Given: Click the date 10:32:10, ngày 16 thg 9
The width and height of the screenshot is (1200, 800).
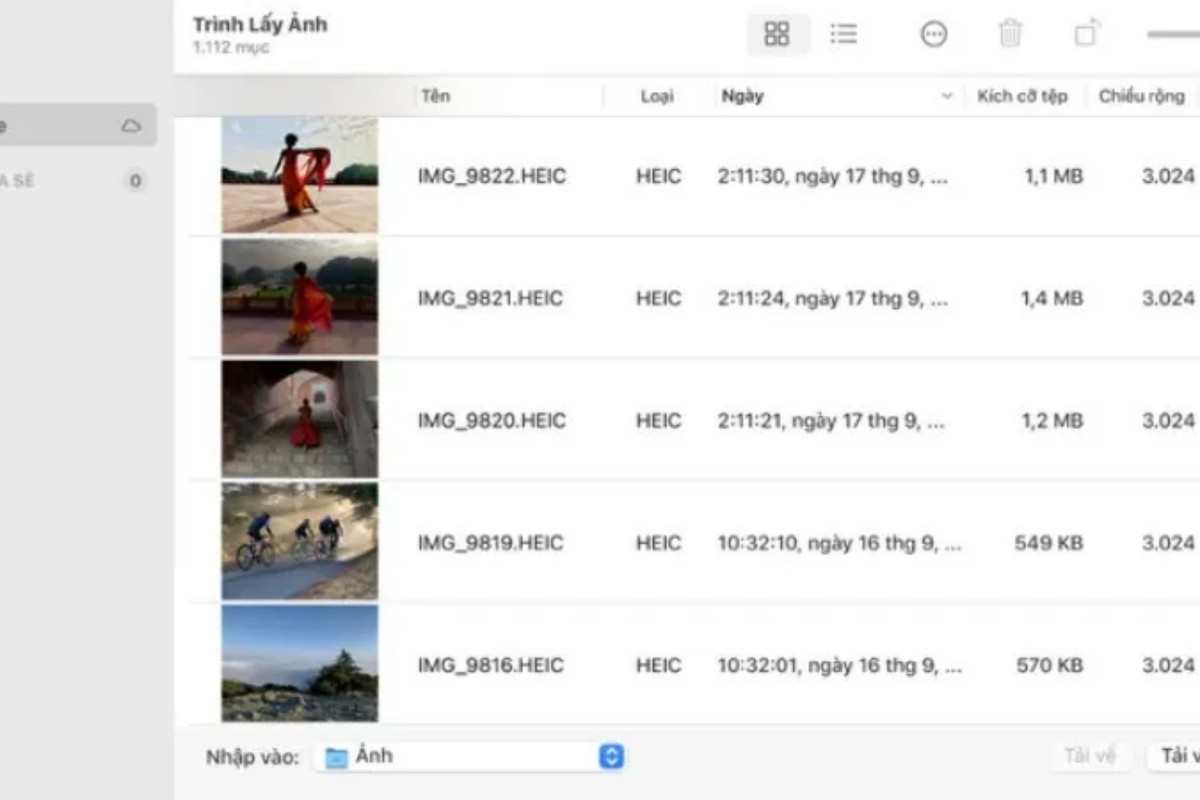Looking at the screenshot, I should click(x=839, y=543).
